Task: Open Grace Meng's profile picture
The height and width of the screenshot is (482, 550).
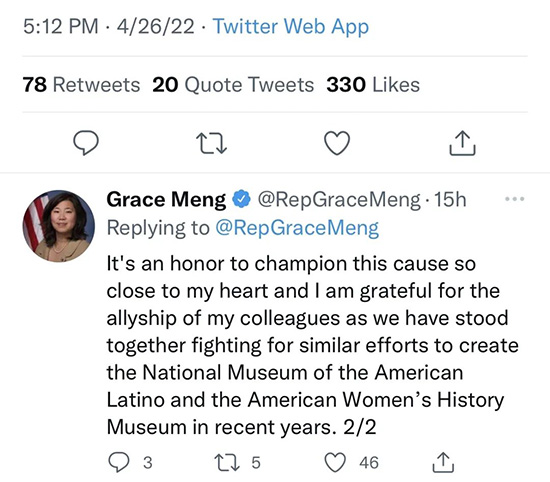Action: [x=59, y=226]
